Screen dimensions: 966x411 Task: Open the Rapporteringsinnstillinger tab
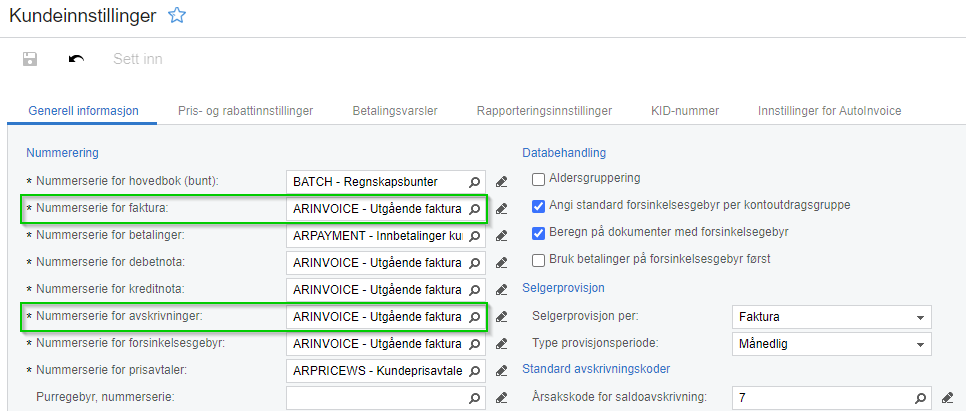click(544, 111)
